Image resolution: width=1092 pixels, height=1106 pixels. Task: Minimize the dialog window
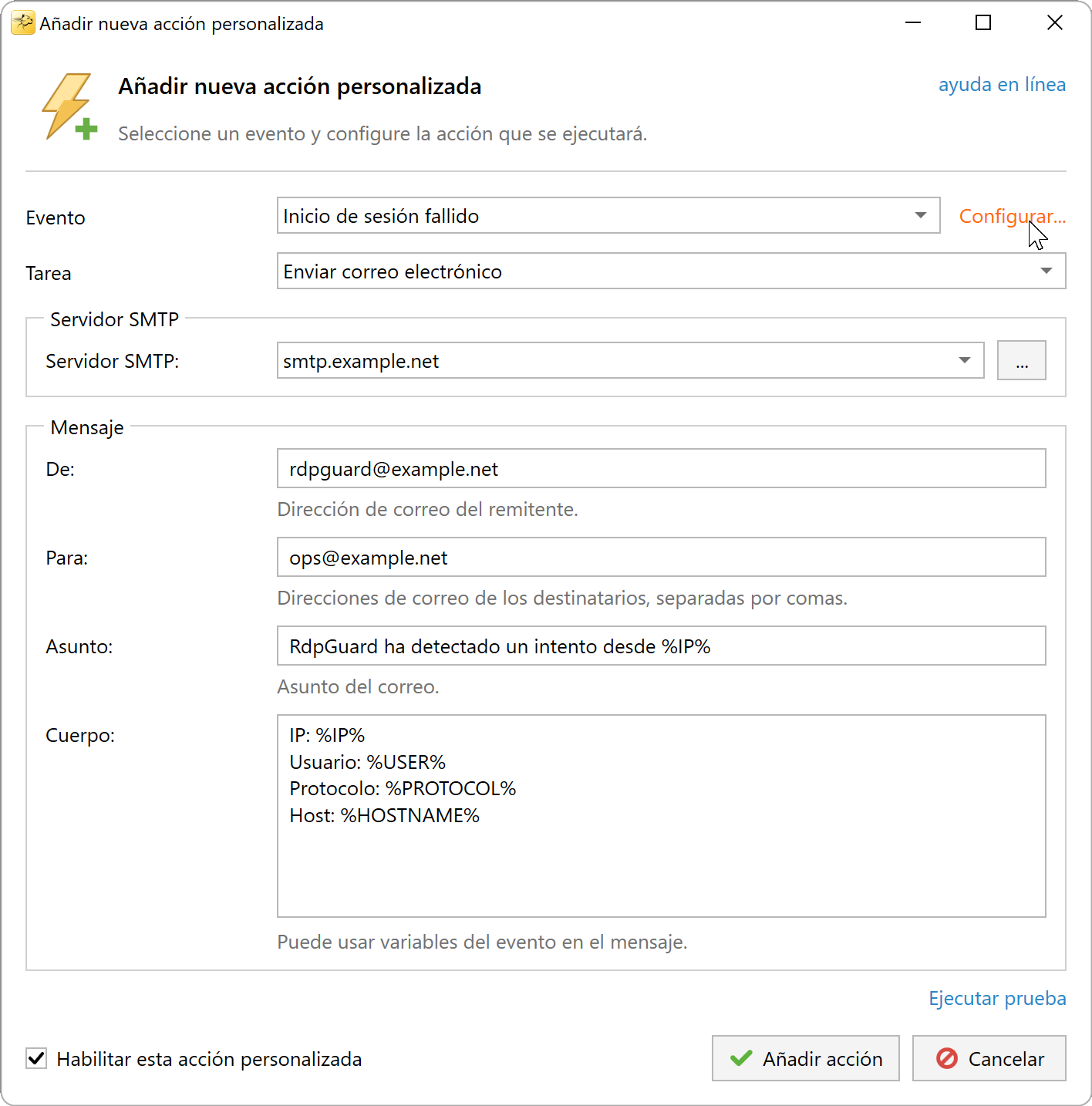coord(913,23)
